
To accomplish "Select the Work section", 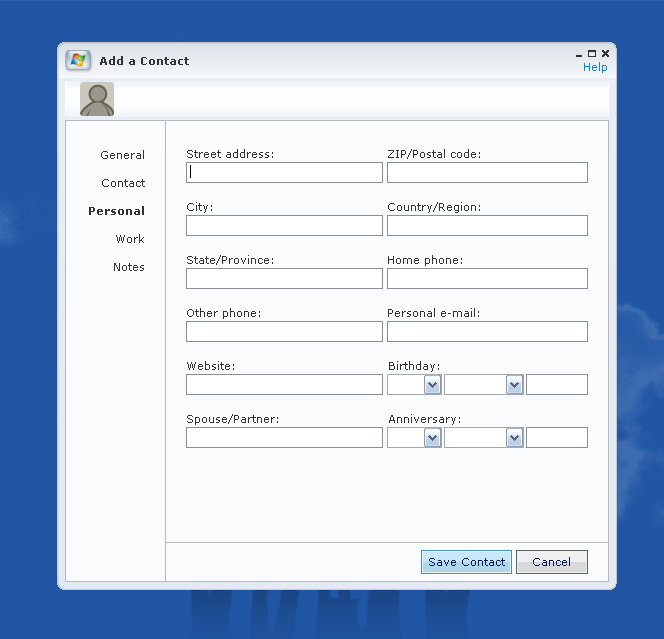I will (130, 239).
